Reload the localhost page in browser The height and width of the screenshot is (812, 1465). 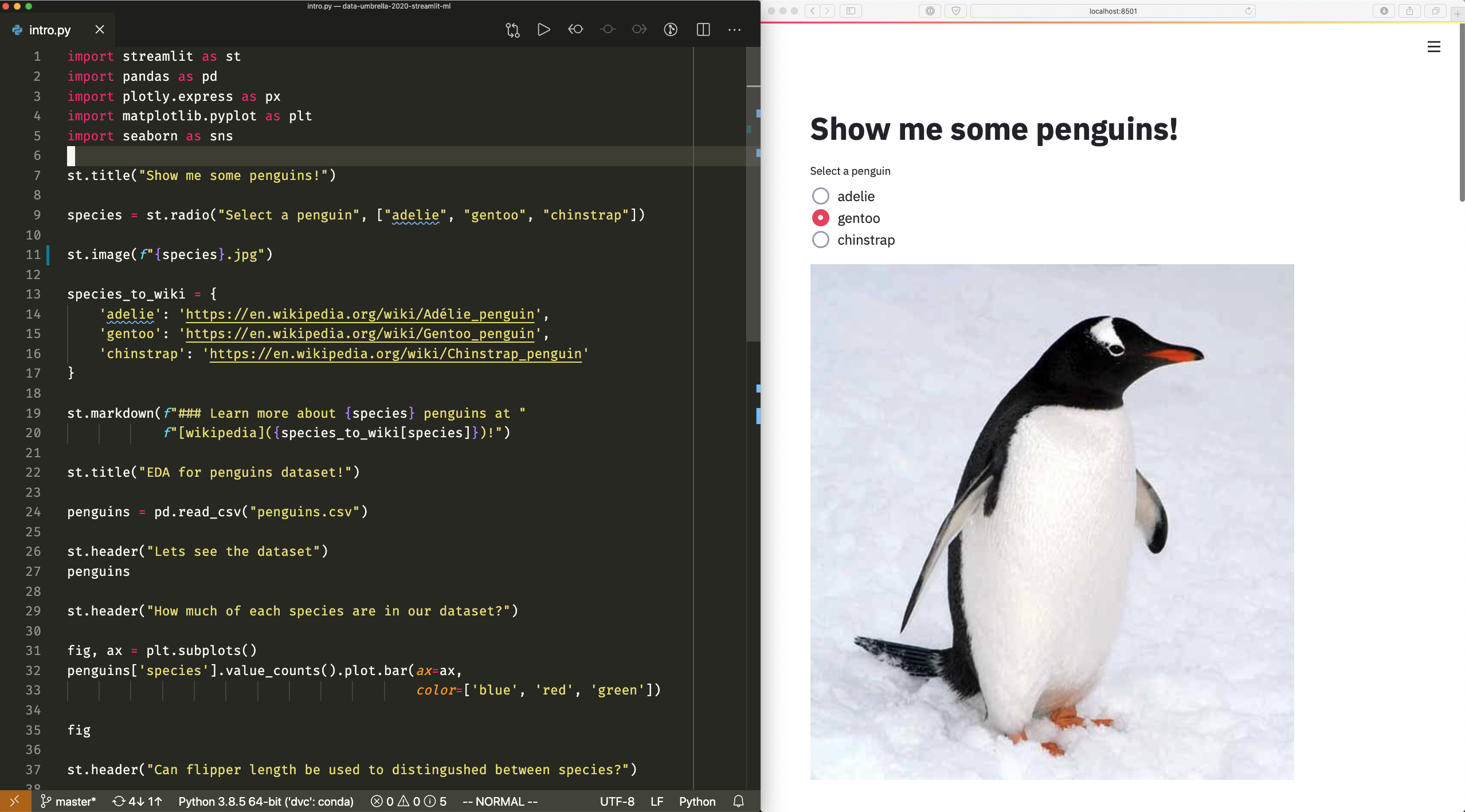click(x=1248, y=11)
